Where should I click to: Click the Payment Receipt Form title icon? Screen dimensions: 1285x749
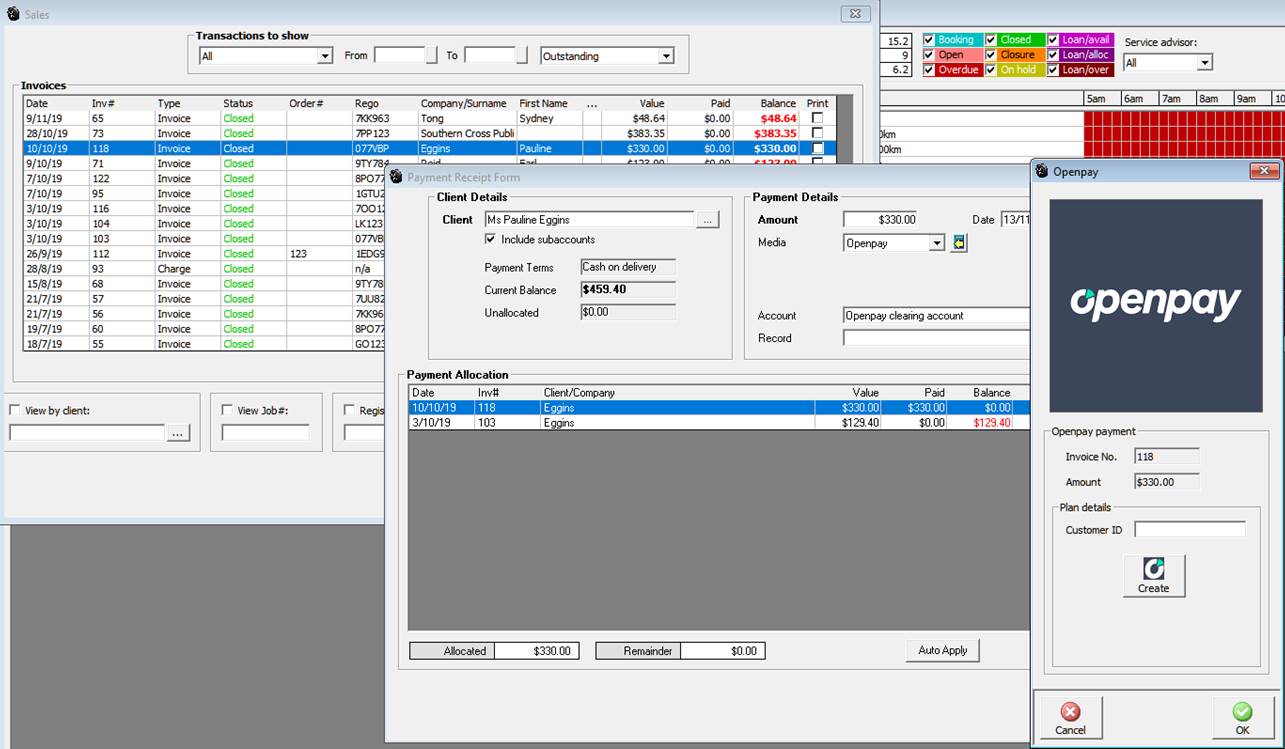[x=396, y=177]
